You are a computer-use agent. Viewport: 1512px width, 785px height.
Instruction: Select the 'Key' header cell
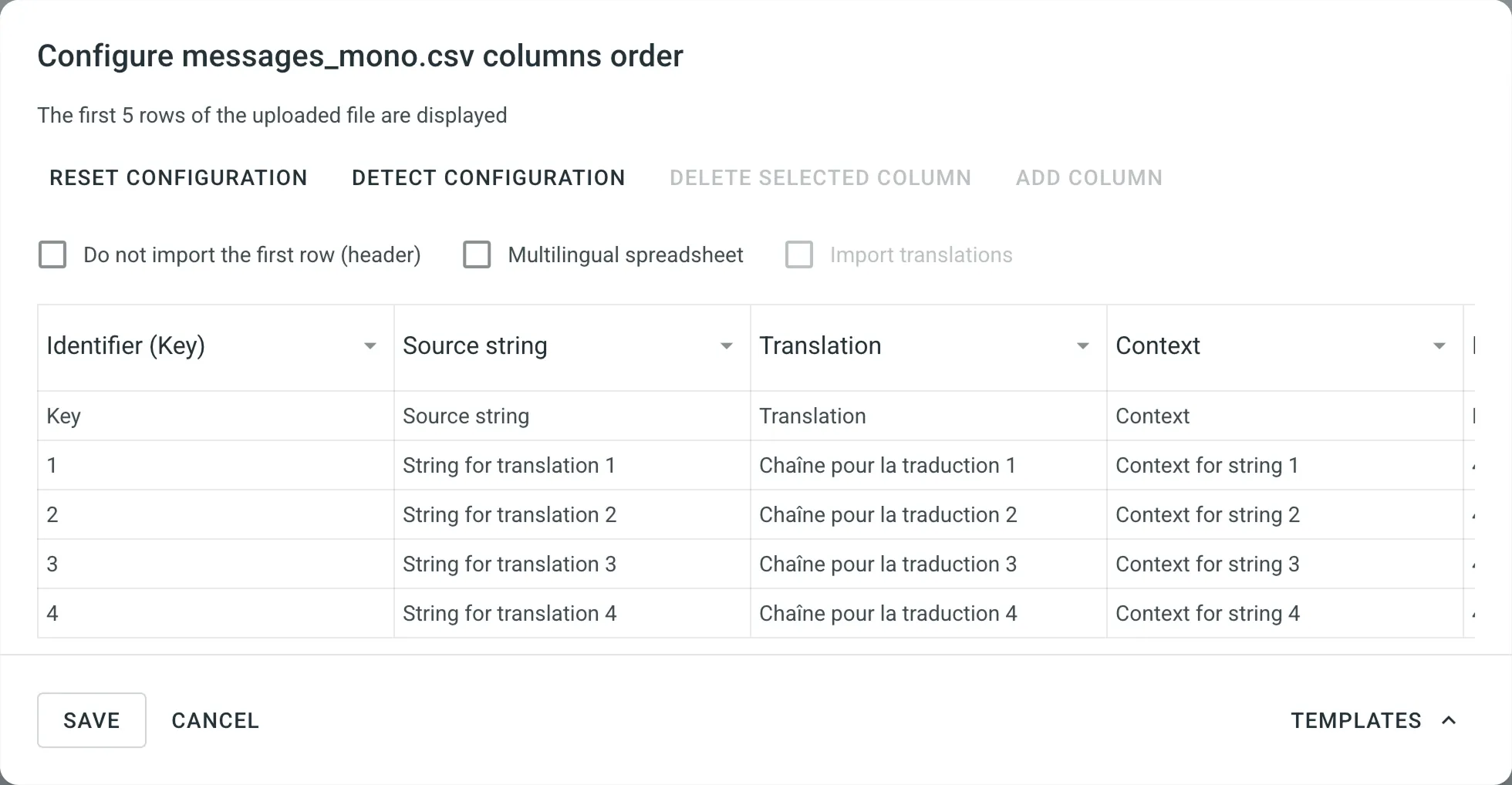(x=216, y=416)
